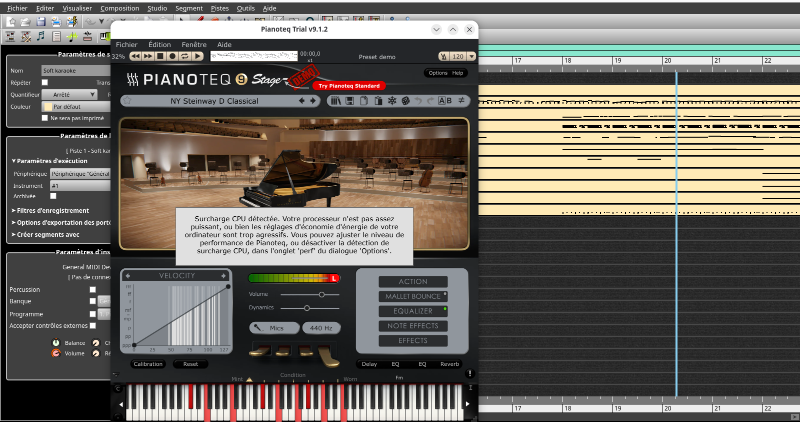Click the dice random preset icon
This screenshot has width=800, height=422.
pyautogui.click(x=405, y=101)
